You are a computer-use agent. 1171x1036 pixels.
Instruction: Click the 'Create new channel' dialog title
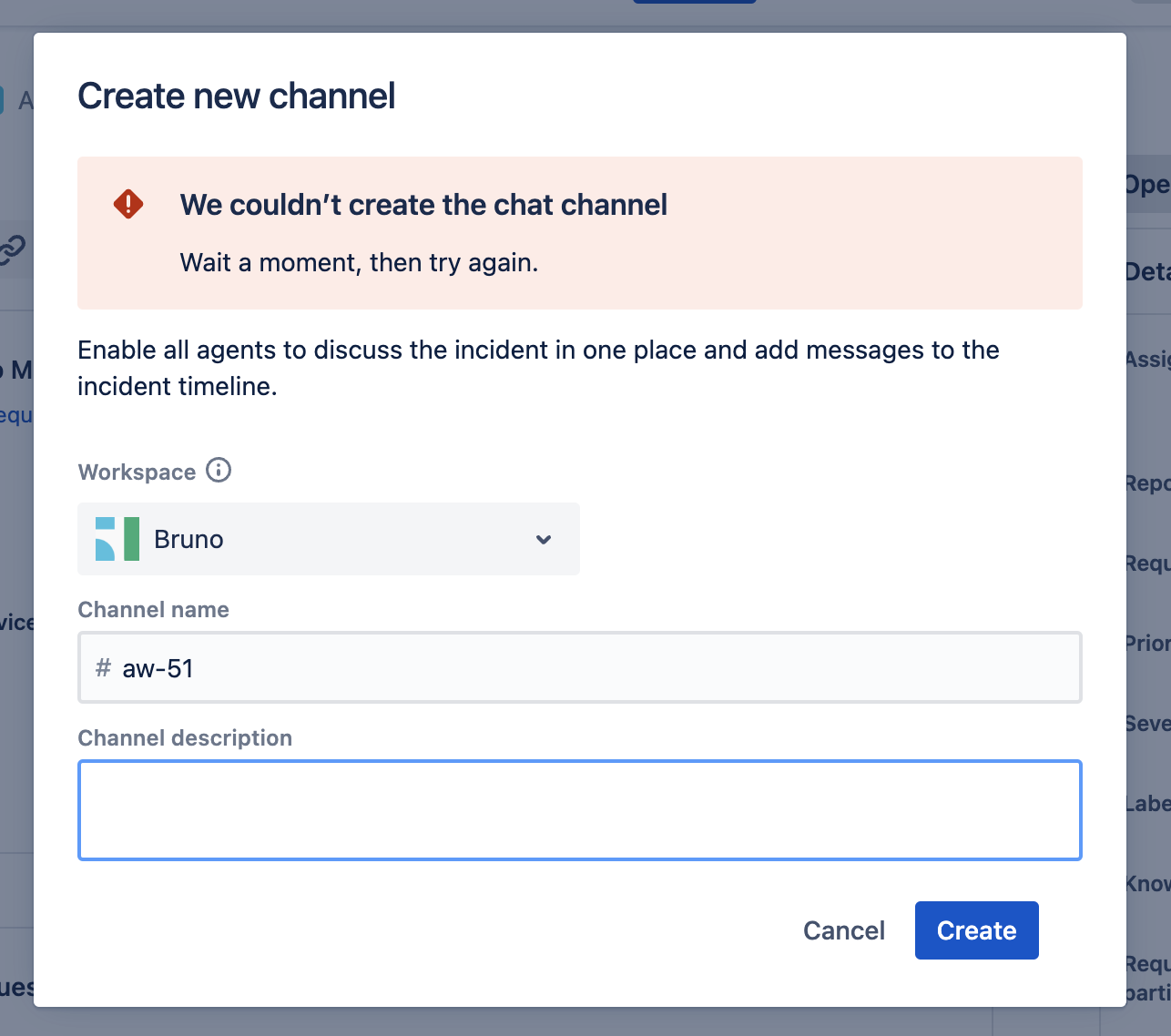point(237,96)
